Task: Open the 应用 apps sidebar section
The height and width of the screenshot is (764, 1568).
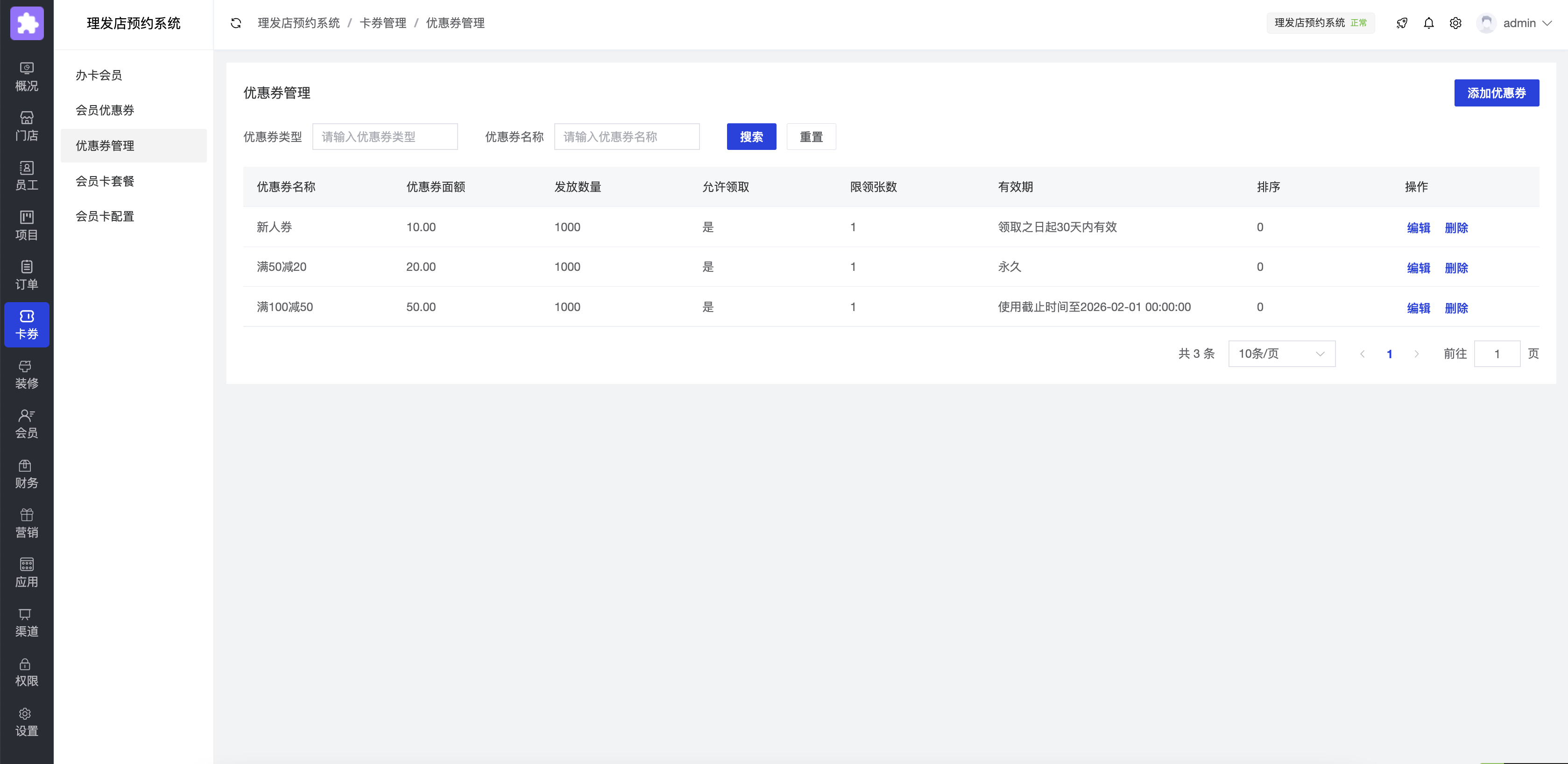Action: [27, 573]
